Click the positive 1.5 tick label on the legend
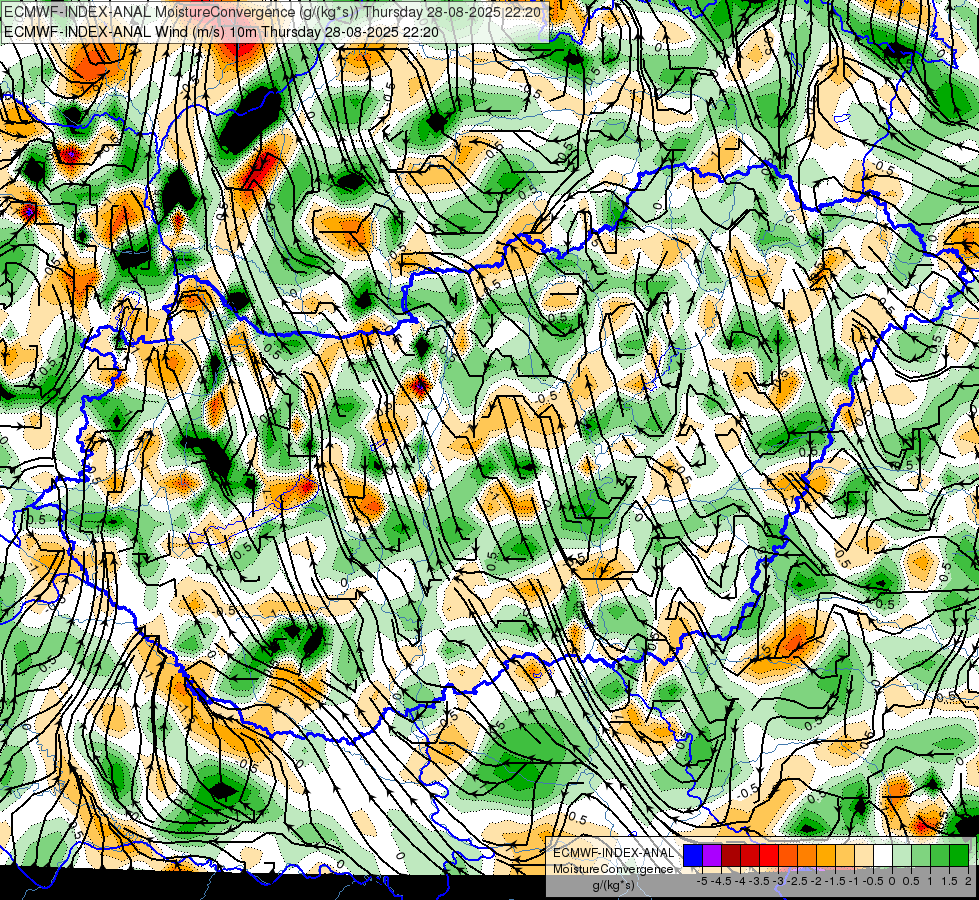This screenshot has height=900, width=979. 949,881
